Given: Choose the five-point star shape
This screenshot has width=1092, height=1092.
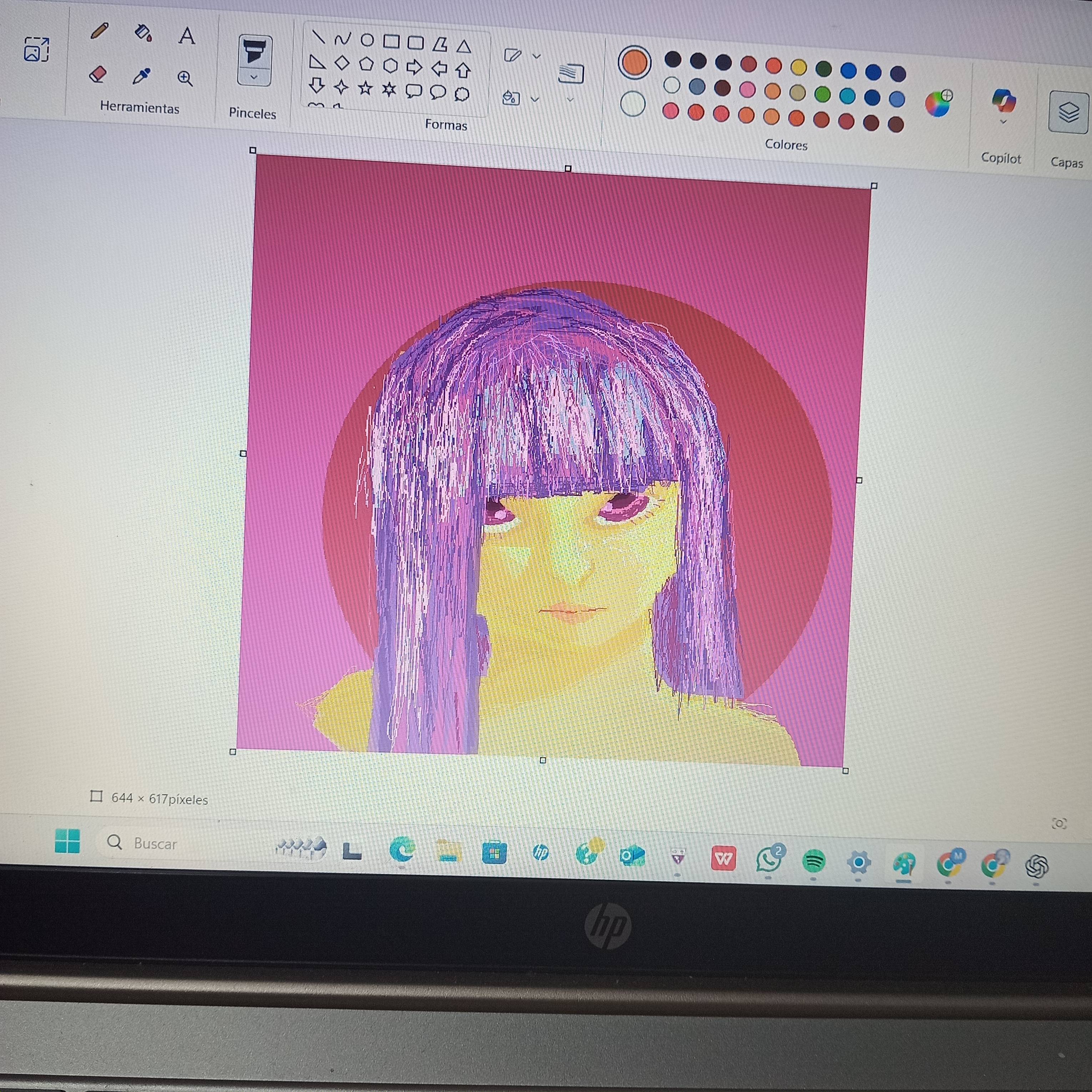Looking at the screenshot, I should click(x=365, y=88).
